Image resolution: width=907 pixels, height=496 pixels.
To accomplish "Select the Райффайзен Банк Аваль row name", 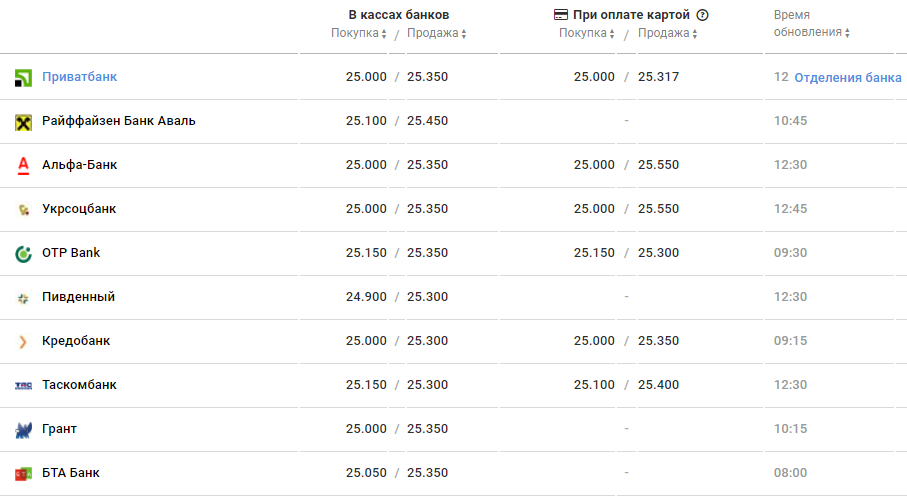I will coord(118,121).
